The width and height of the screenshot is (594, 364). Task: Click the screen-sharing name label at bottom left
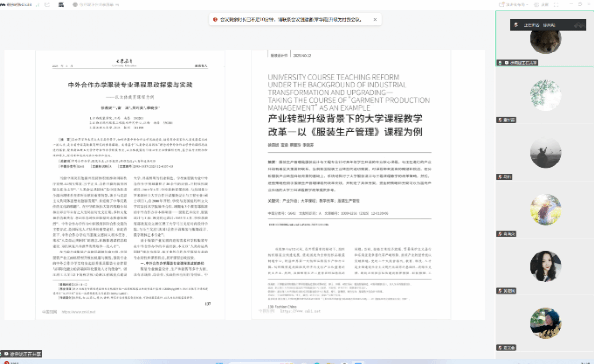21,354
